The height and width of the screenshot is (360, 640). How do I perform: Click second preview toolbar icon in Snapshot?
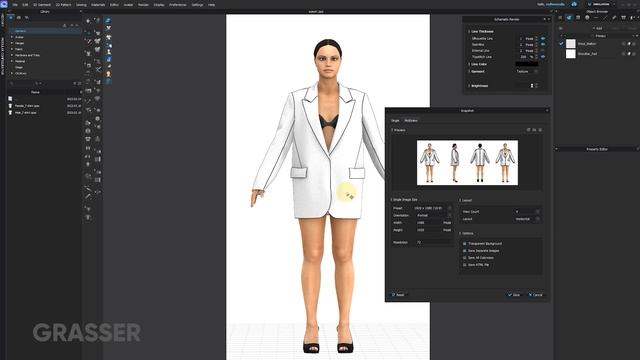point(534,130)
